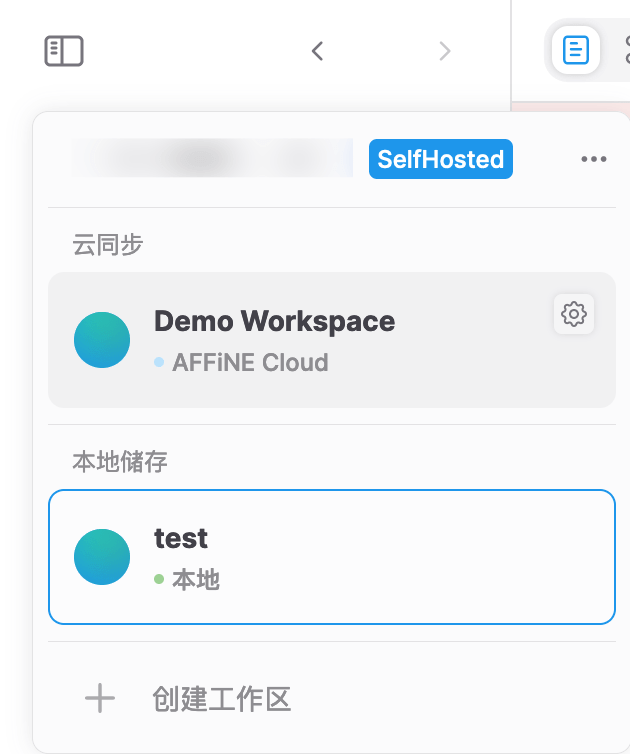Click the 云同步 section header

(x=108, y=244)
